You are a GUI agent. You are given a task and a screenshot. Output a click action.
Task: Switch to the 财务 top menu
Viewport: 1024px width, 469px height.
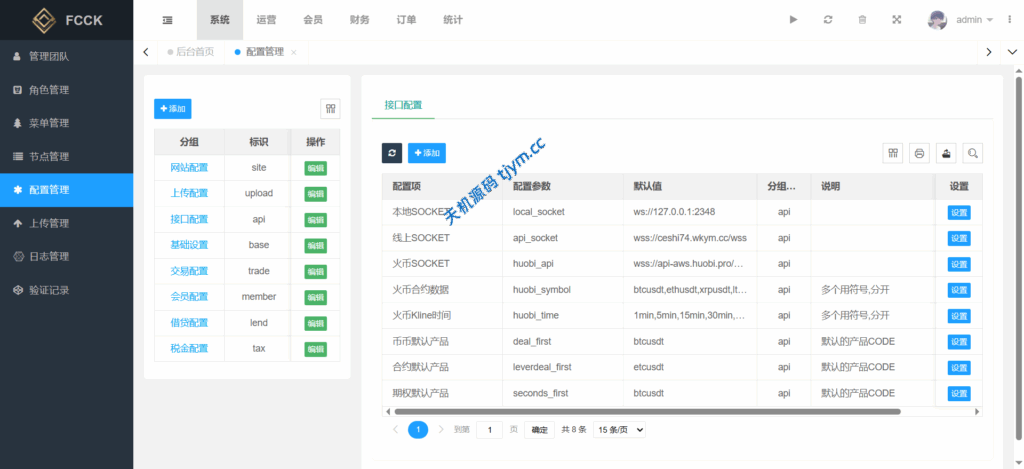tap(360, 20)
